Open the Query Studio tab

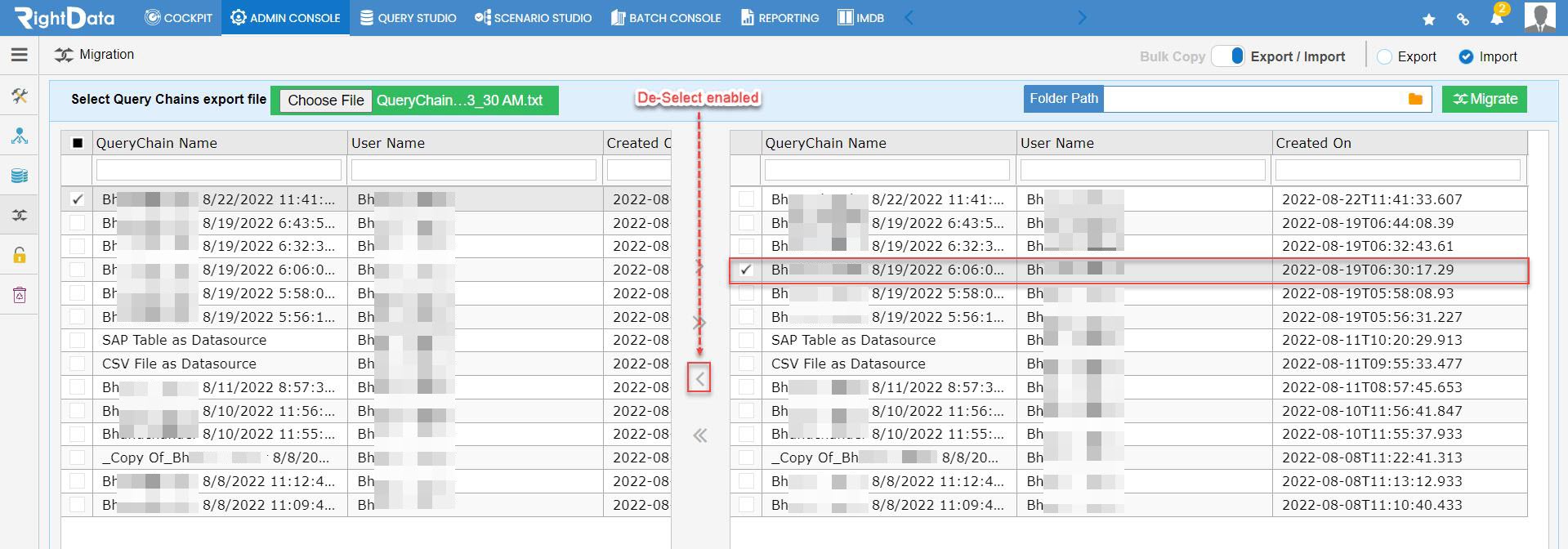pos(408,18)
